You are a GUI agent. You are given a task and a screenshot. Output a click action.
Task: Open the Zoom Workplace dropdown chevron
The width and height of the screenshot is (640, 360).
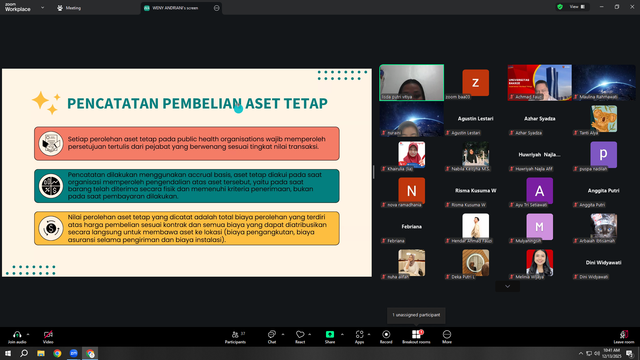42,7
